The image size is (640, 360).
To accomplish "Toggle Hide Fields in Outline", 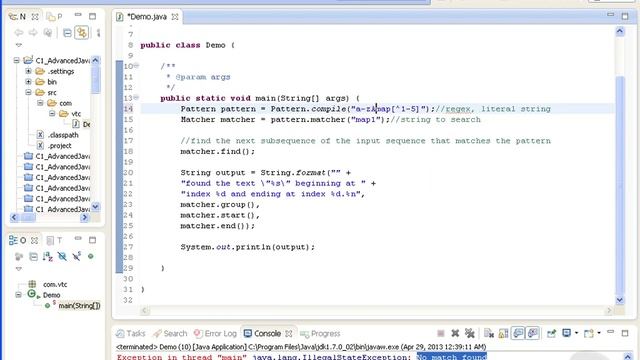I will tap(62, 256).
